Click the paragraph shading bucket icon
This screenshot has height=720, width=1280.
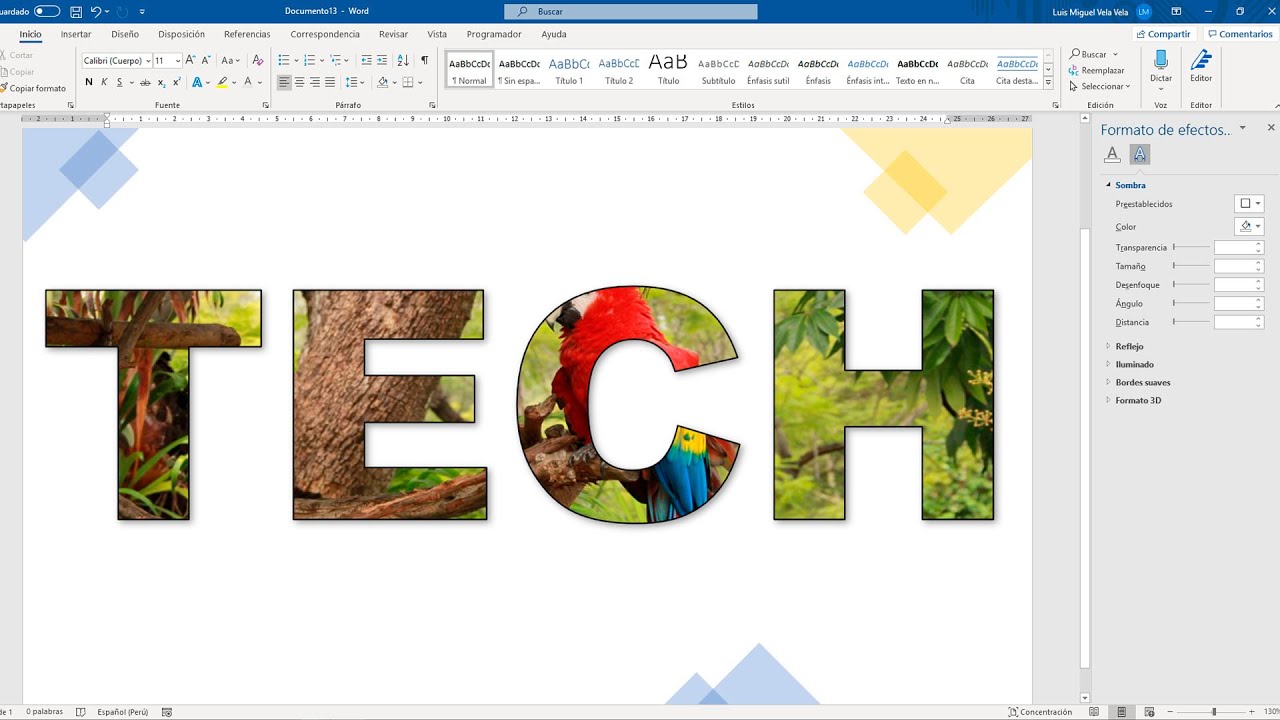tap(383, 82)
